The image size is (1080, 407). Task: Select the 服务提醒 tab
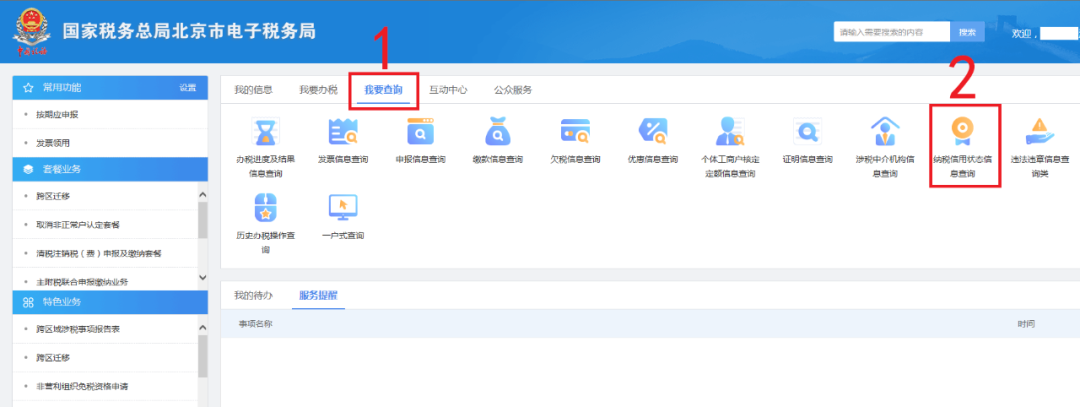point(318,295)
